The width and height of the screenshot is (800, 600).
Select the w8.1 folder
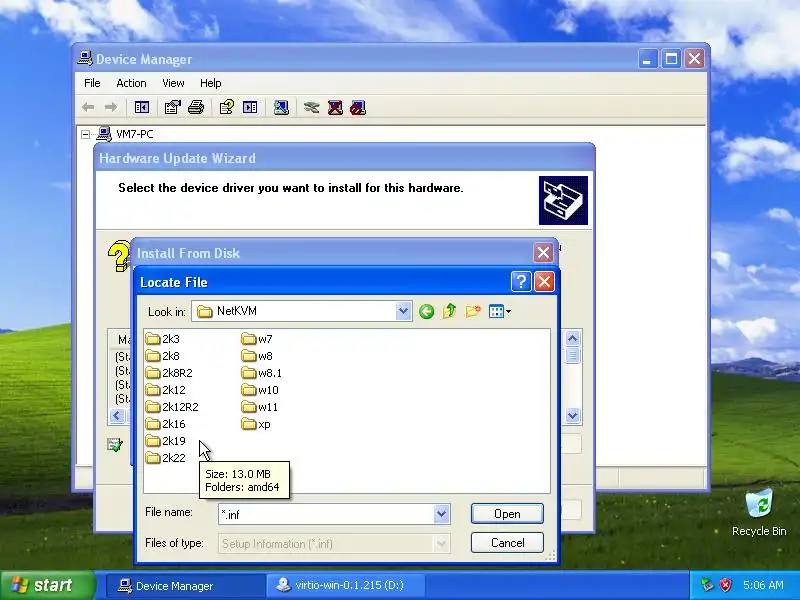pos(262,373)
